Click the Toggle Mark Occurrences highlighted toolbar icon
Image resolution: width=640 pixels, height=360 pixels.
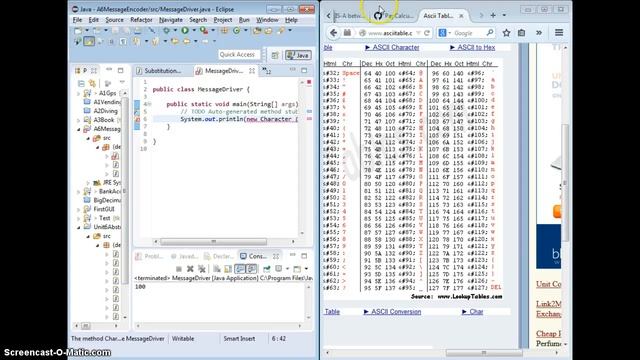(89, 41)
